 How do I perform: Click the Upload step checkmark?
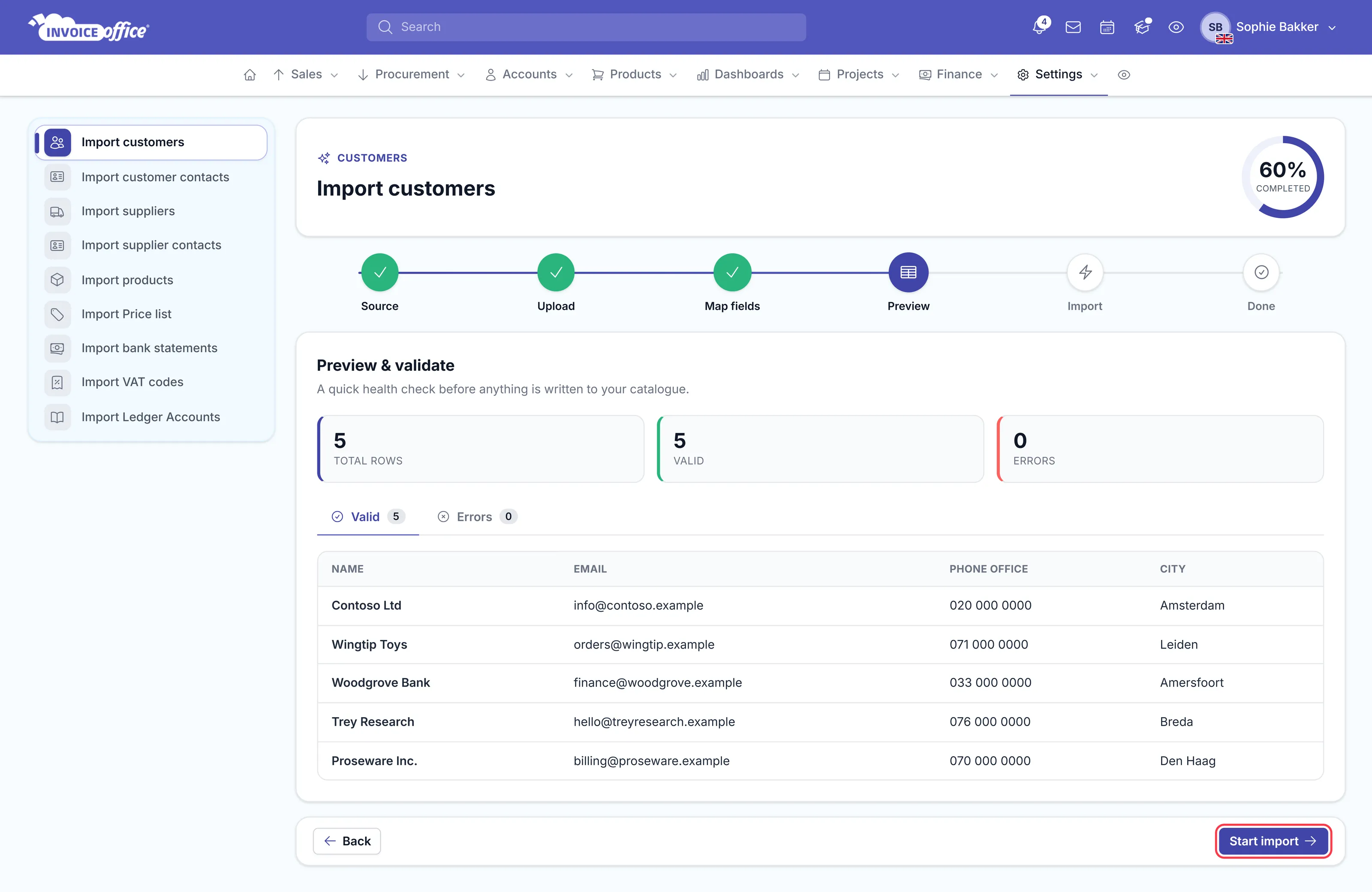pos(556,272)
